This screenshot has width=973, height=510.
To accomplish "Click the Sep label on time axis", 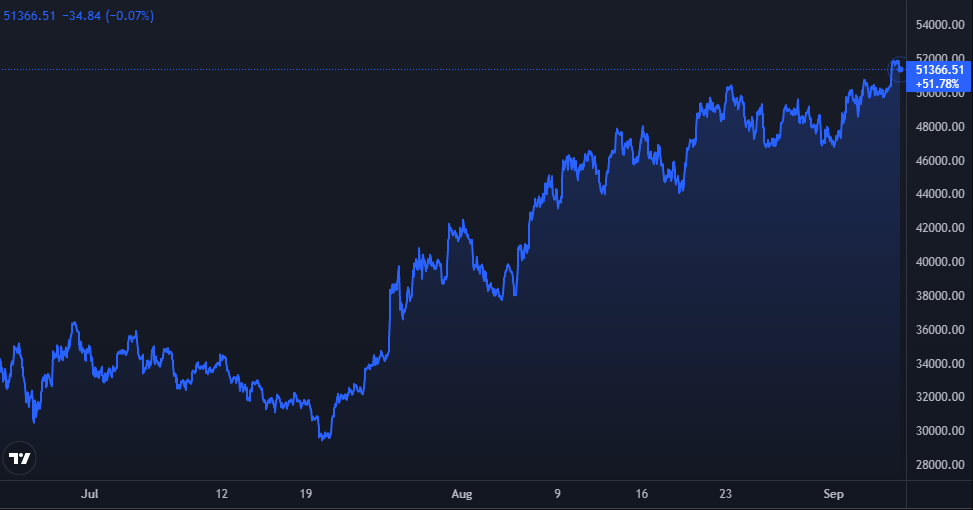I will pyautogui.click(x=833, y=494).
